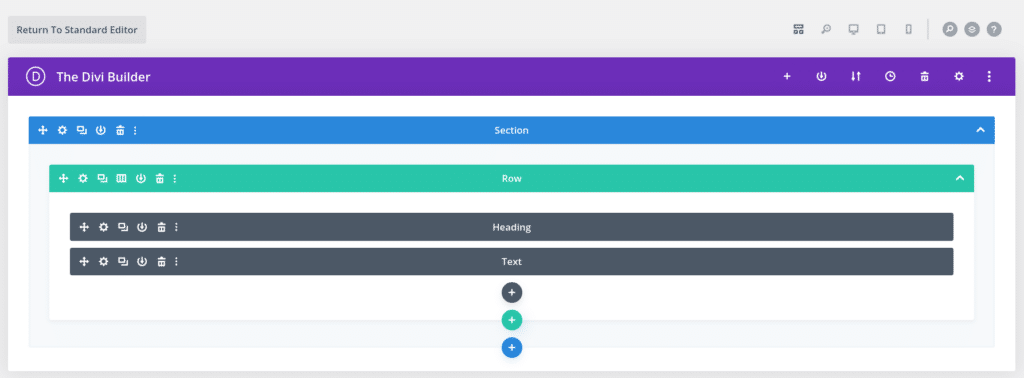Open Heading module settings gear
1024x378 pixels.
click(104, 227)
